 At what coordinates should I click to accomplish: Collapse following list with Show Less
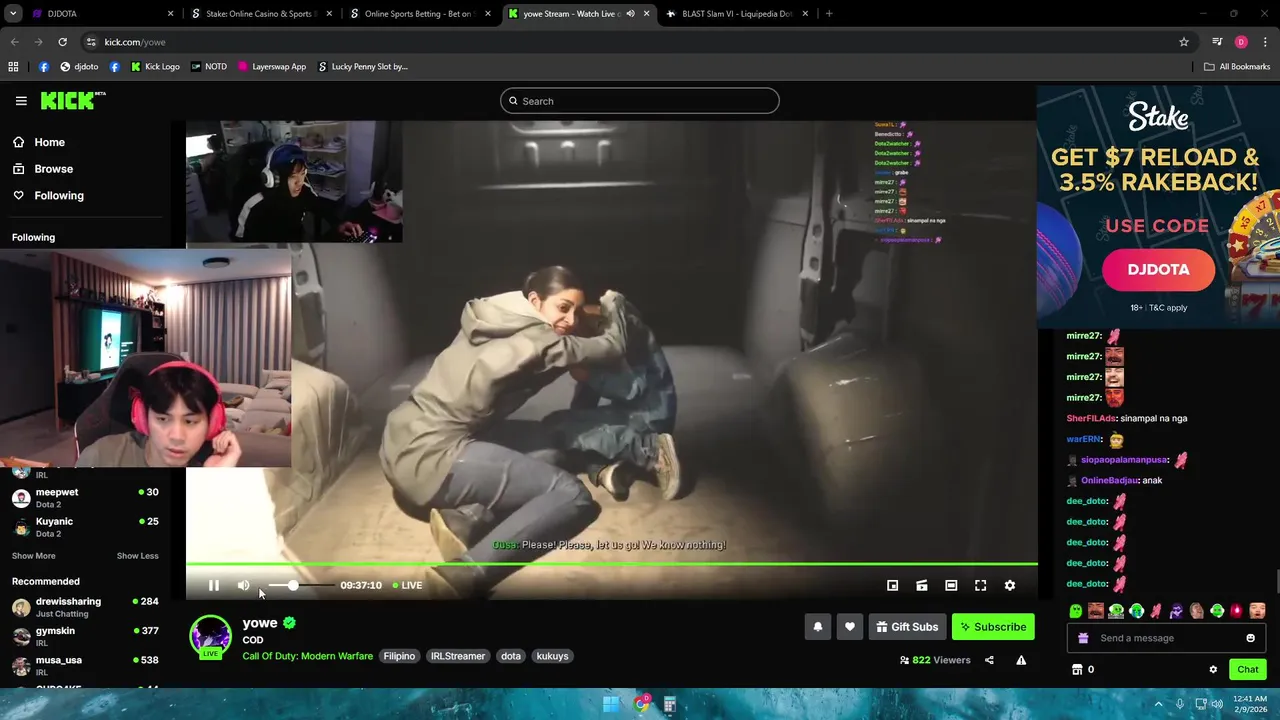click(137, 556)
